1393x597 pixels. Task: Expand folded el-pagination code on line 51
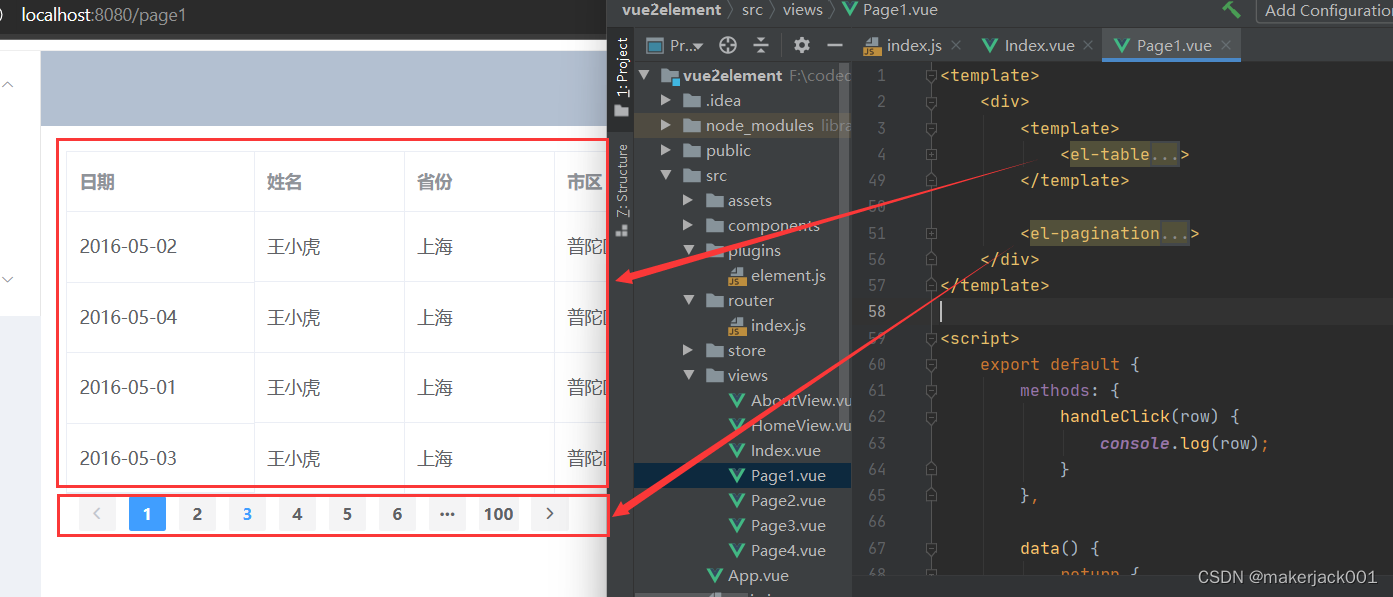pyautogui.click(x=931, y=233)
